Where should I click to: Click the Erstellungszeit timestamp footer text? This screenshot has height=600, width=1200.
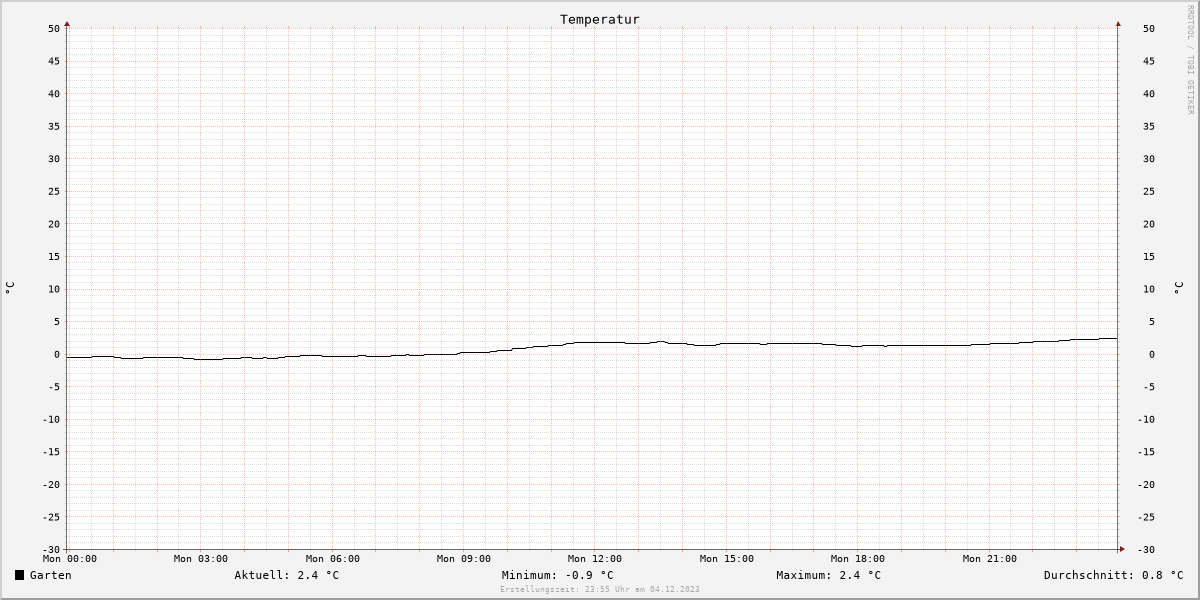click(x=600, y=589)
